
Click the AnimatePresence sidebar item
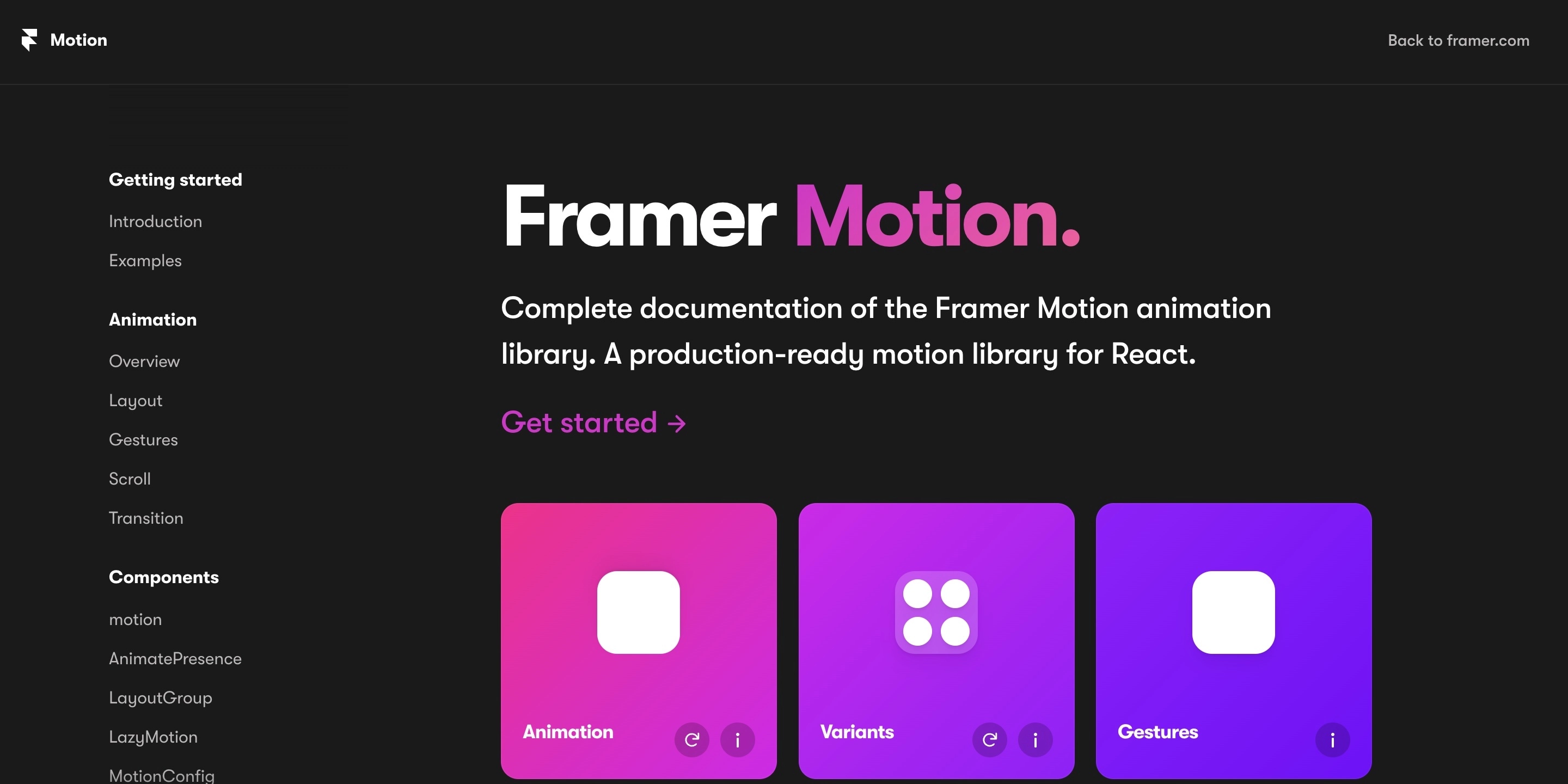175,658
